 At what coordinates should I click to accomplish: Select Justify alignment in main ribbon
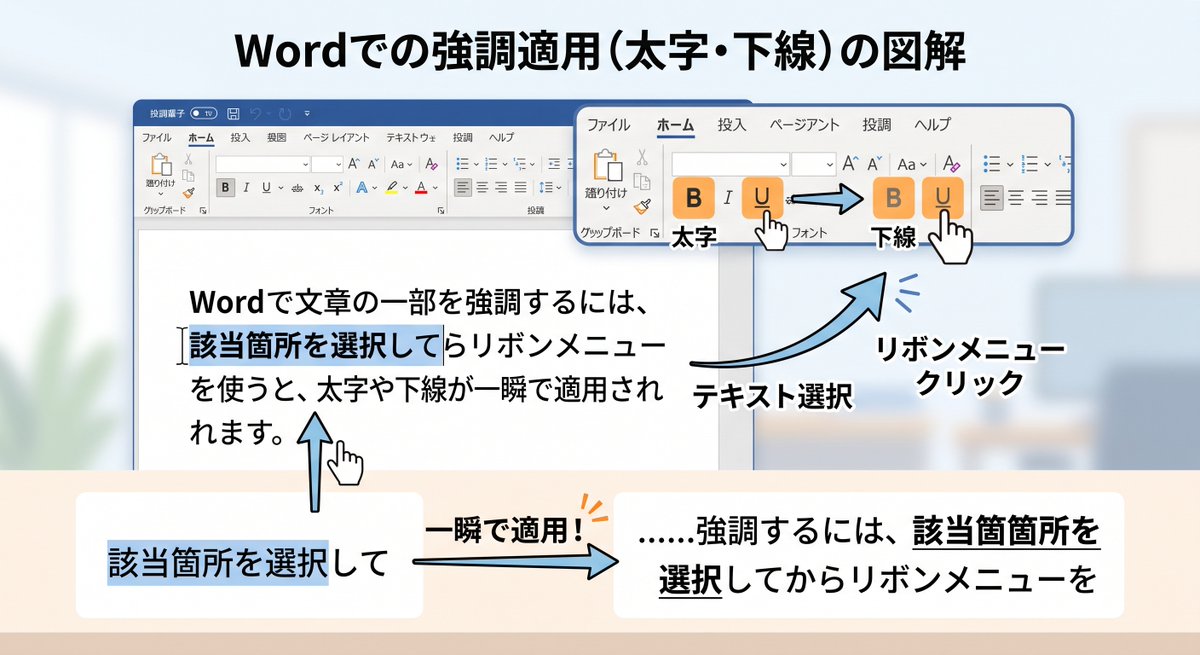tap(520, 187)
